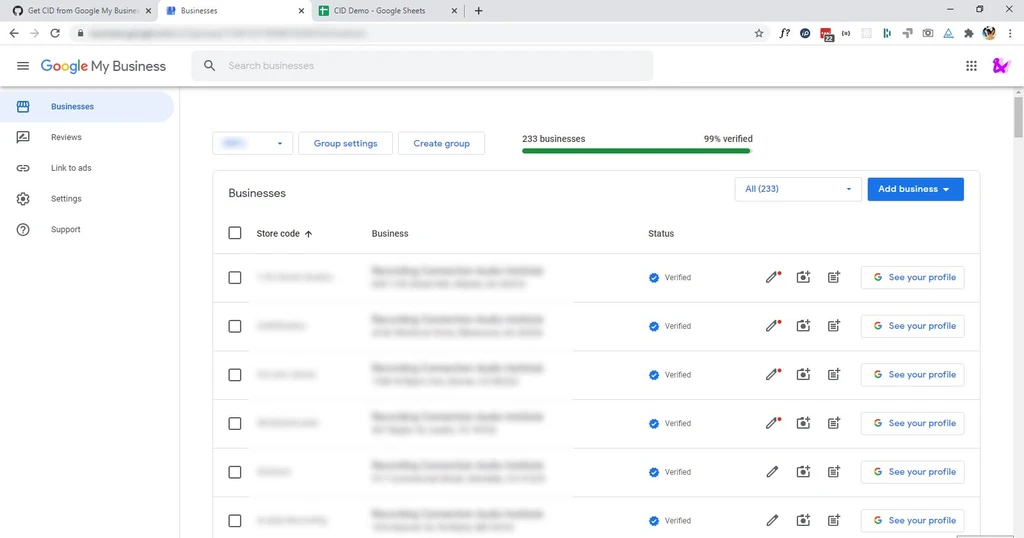Open the main hamburger menu
This screenshot has height=538, width=1024.
23,66
